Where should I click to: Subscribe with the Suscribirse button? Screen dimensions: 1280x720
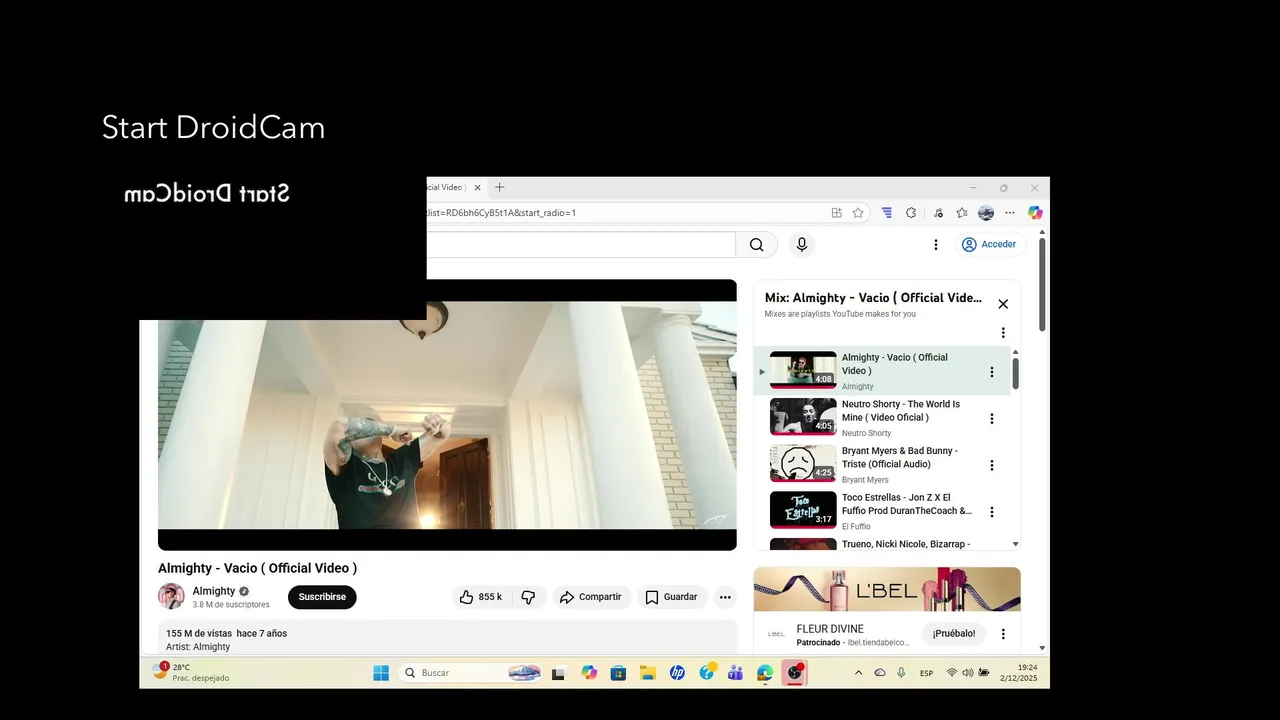(322, 597)
